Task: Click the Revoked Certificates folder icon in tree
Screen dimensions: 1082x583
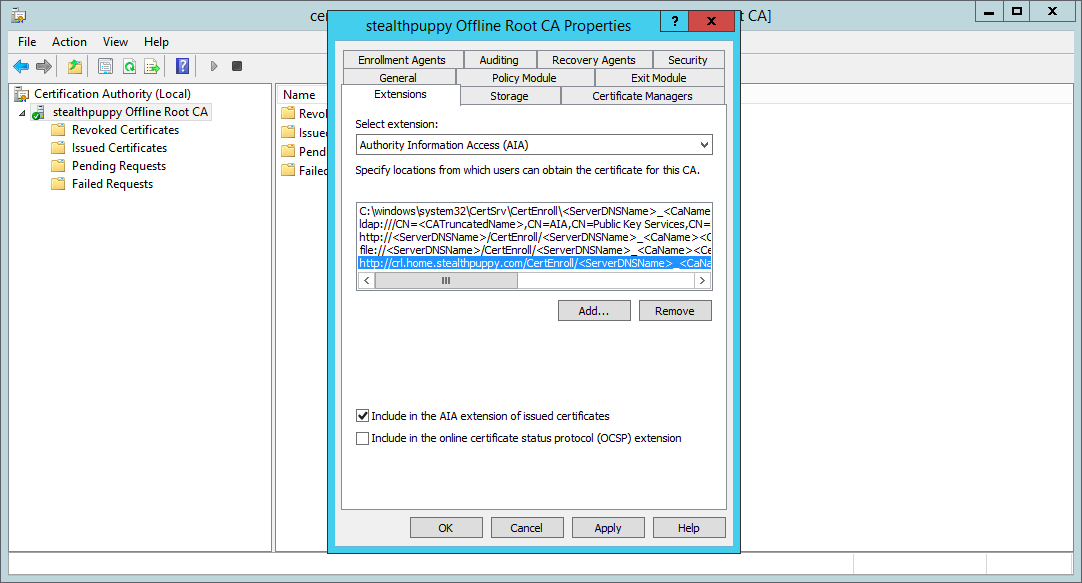Action: click(x=59, y=130)
